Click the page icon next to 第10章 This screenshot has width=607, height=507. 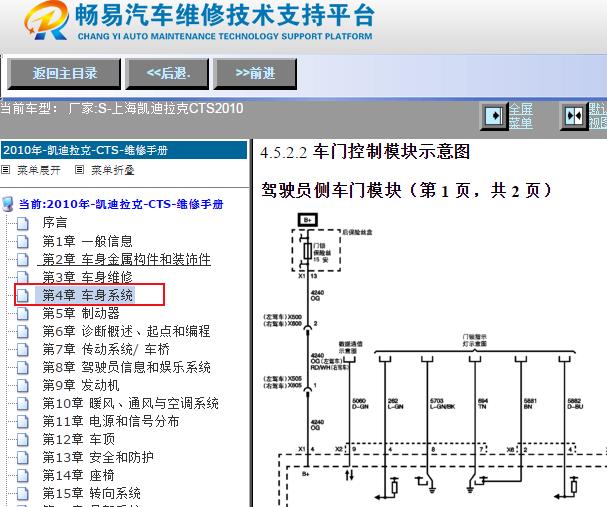point(23,404)
